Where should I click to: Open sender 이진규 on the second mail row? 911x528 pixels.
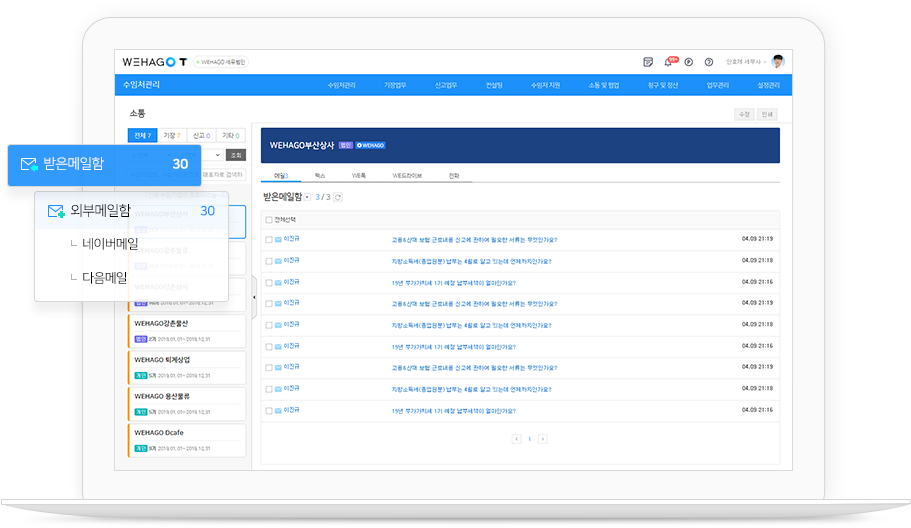point(292,260)
